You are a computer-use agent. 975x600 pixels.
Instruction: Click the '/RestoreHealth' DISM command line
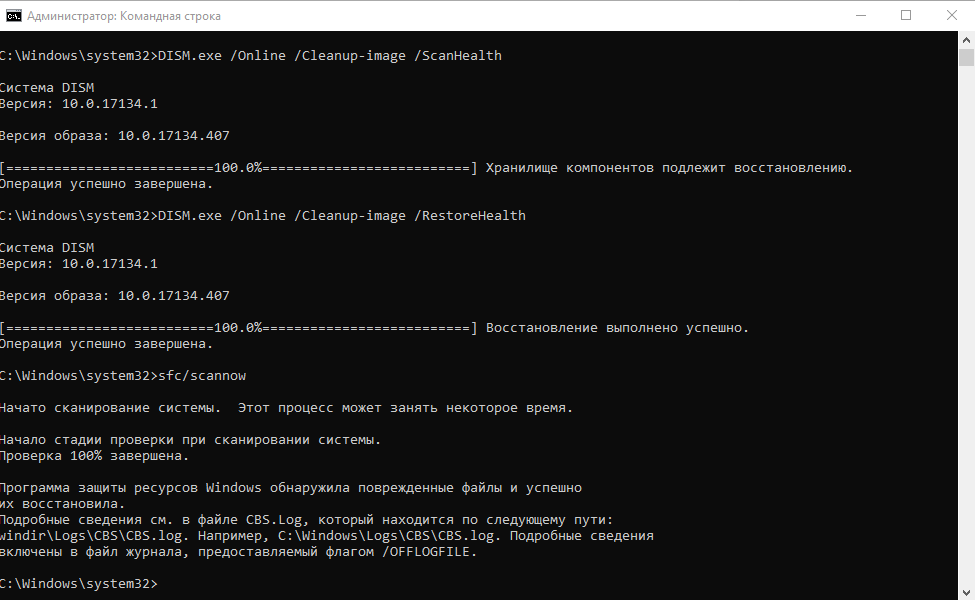pyautogui.click(x=262, y=216)
